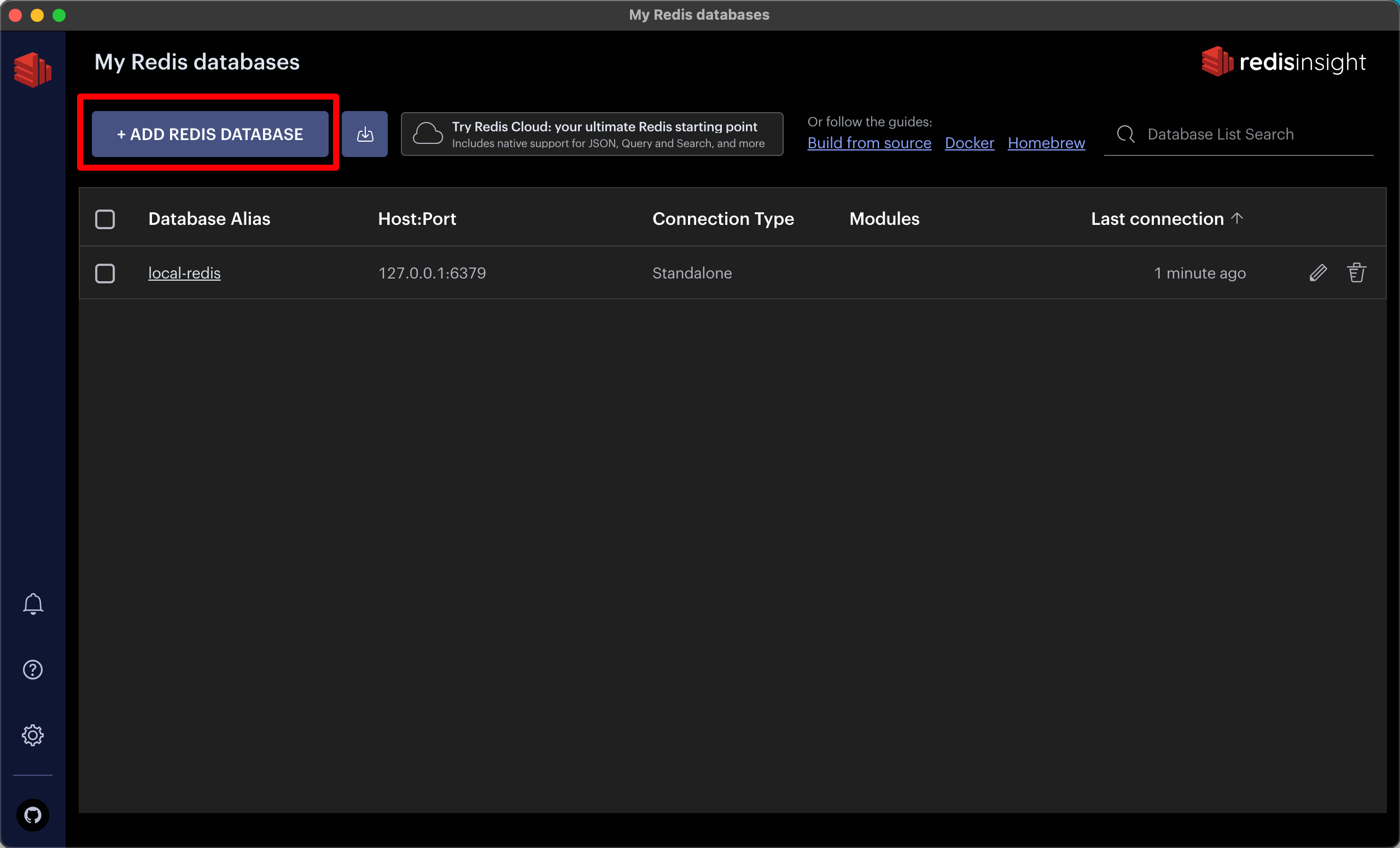Sort by the Database Alias column
Image resolution: width=1400 pixels, height=848 pixels.
pos(209,219)
